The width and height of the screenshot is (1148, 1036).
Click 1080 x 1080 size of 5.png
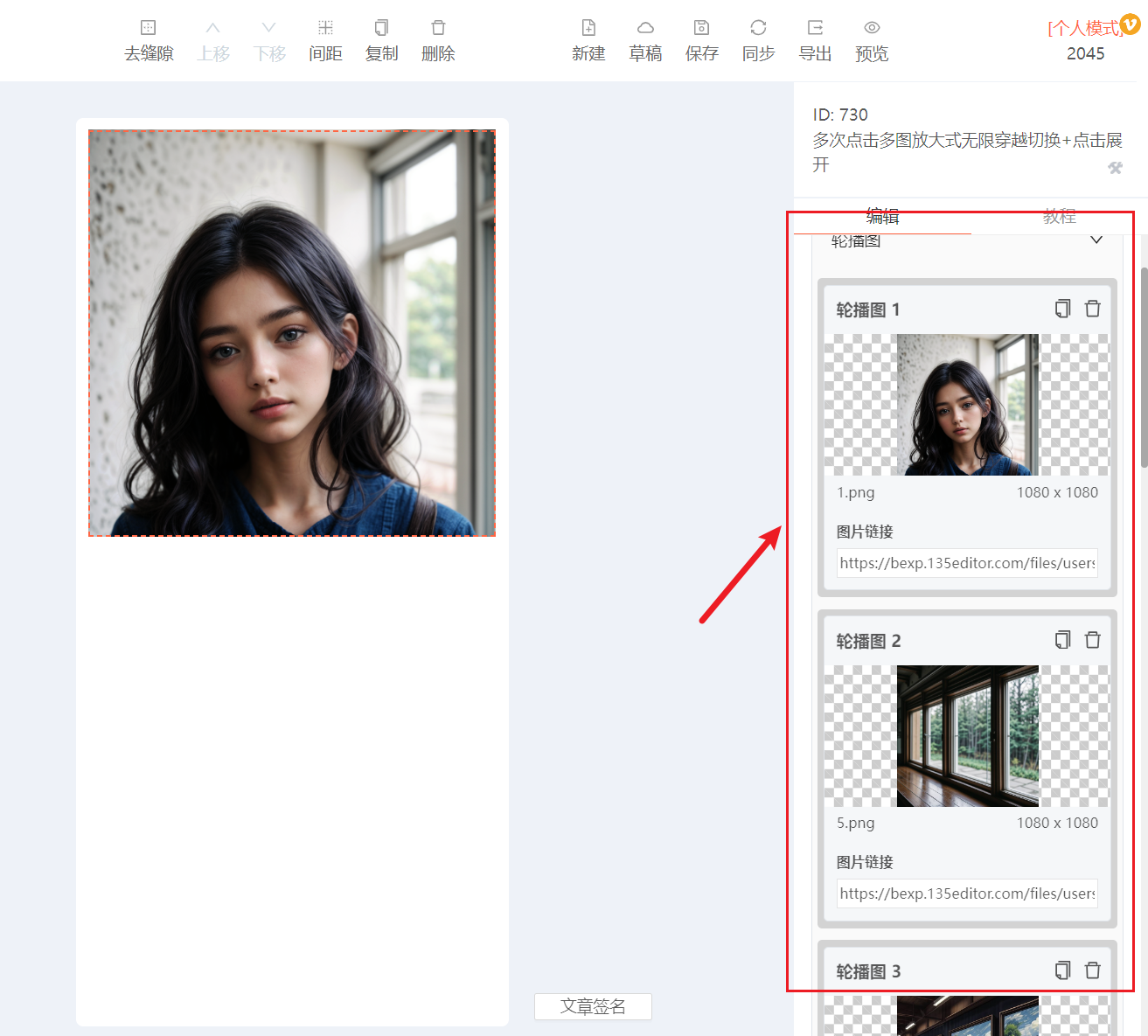[1057, 823]
